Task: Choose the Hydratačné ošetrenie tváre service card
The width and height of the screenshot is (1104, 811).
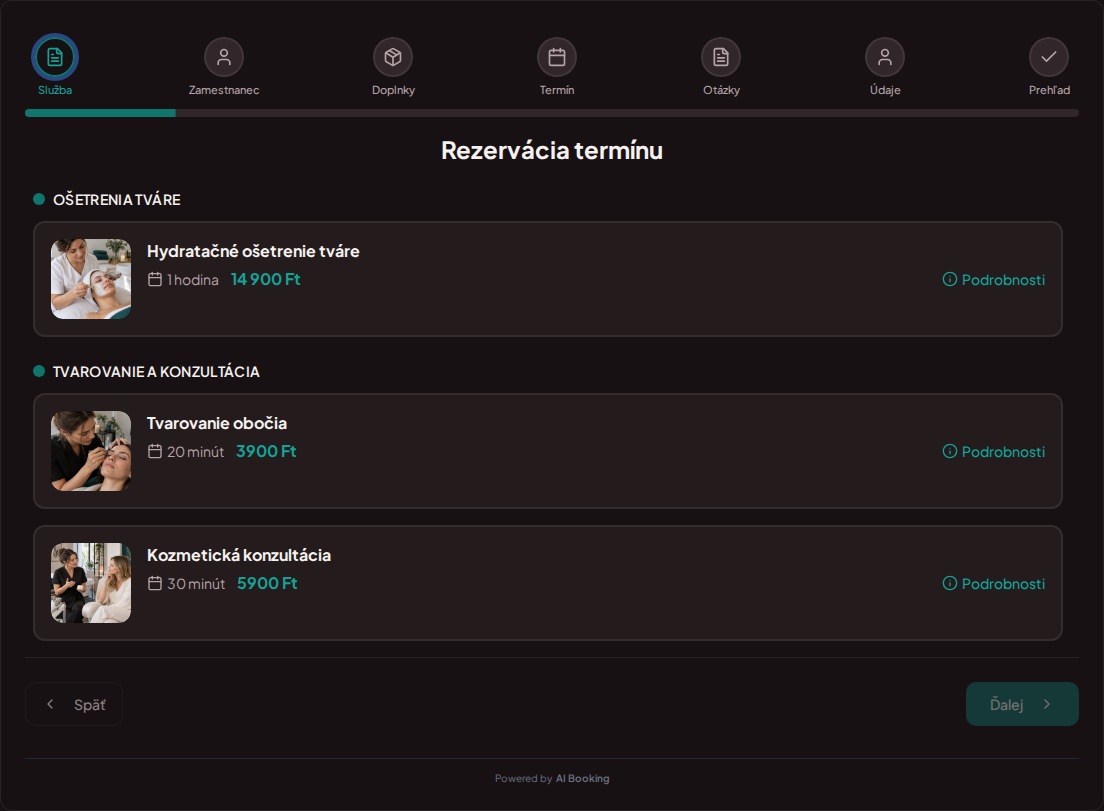Action: (x=548, y=279)
